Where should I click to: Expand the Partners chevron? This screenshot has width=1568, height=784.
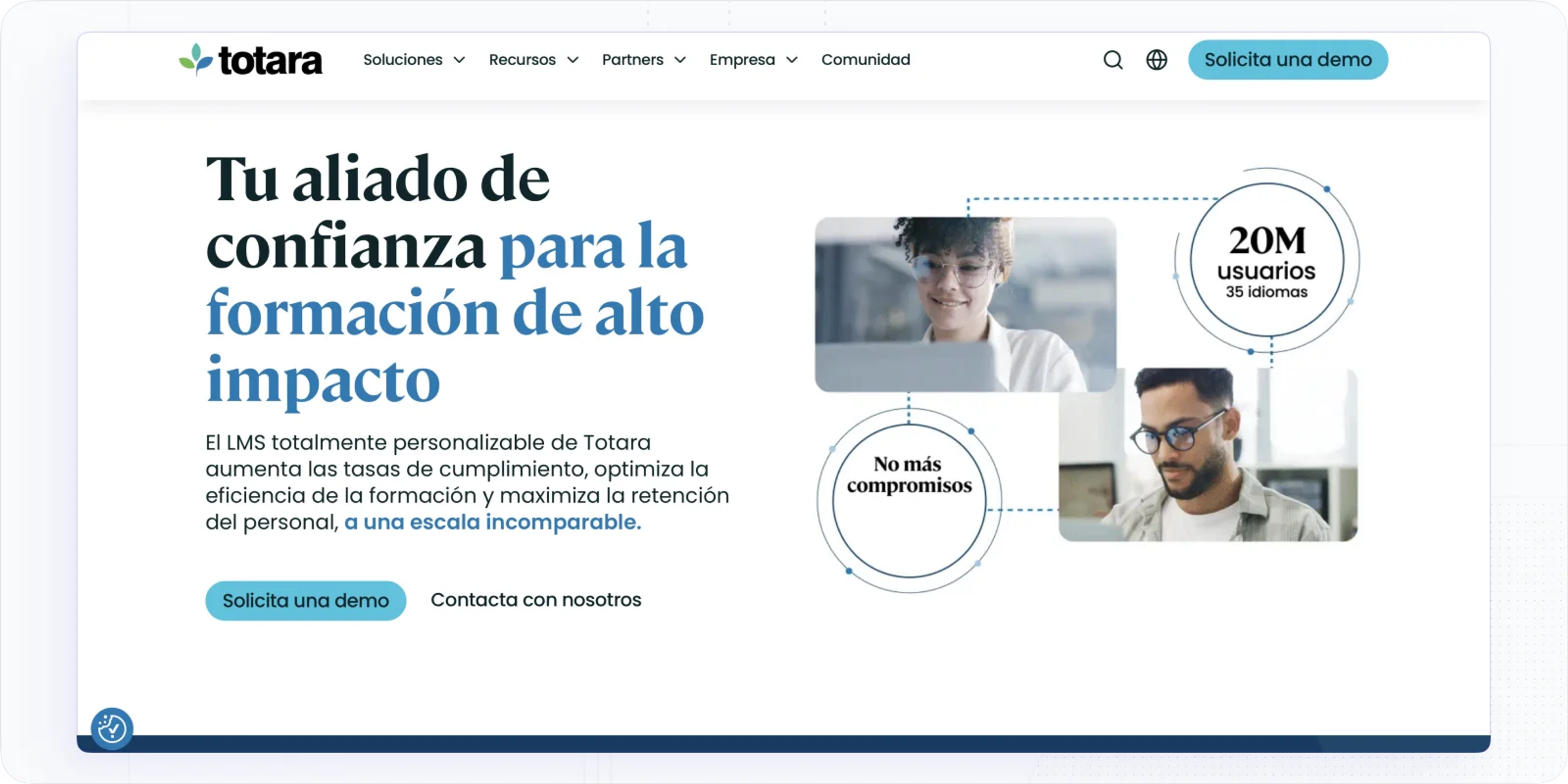point(681,60)
